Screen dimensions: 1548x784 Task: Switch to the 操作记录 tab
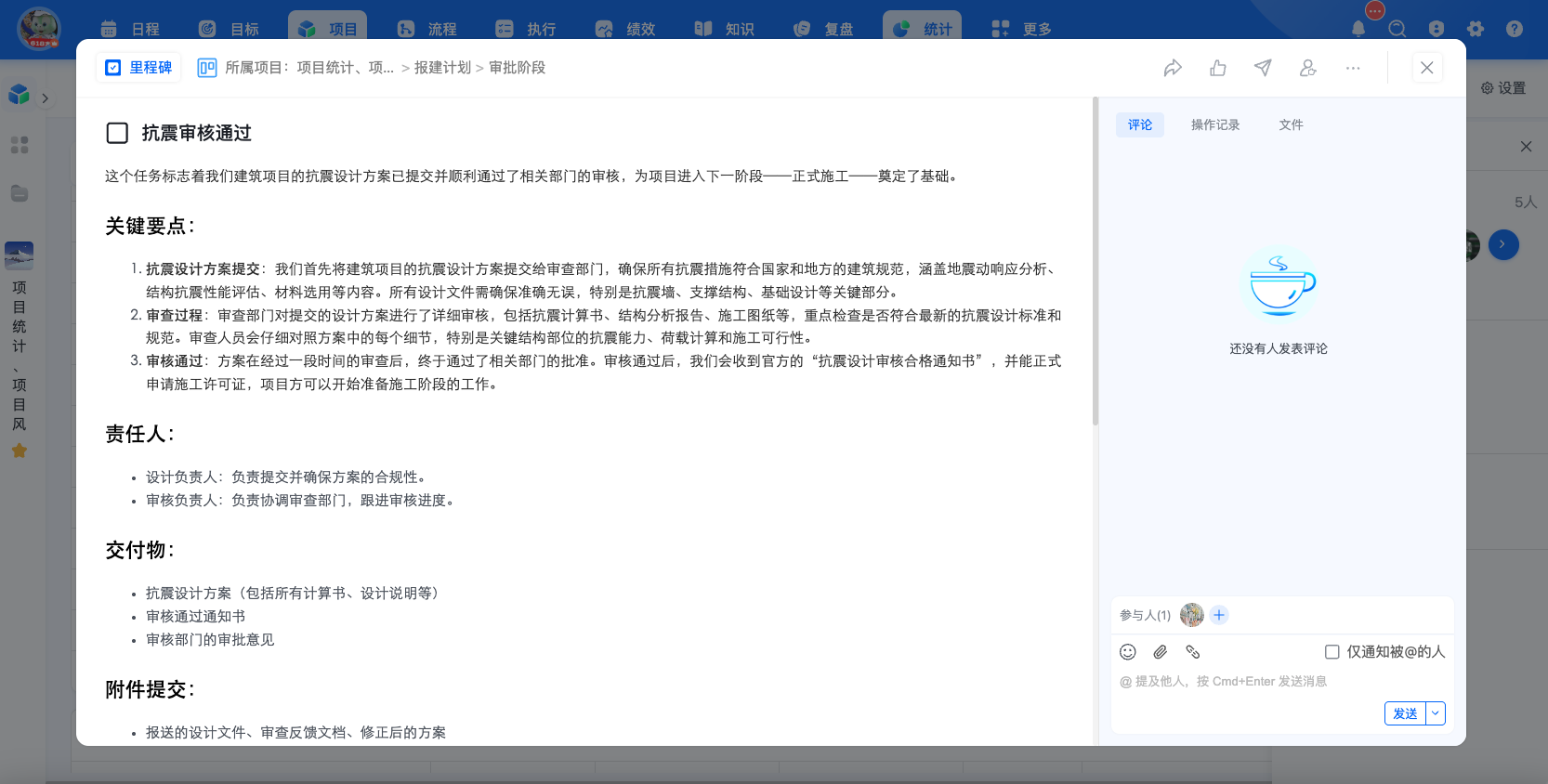coord(1215,124)
